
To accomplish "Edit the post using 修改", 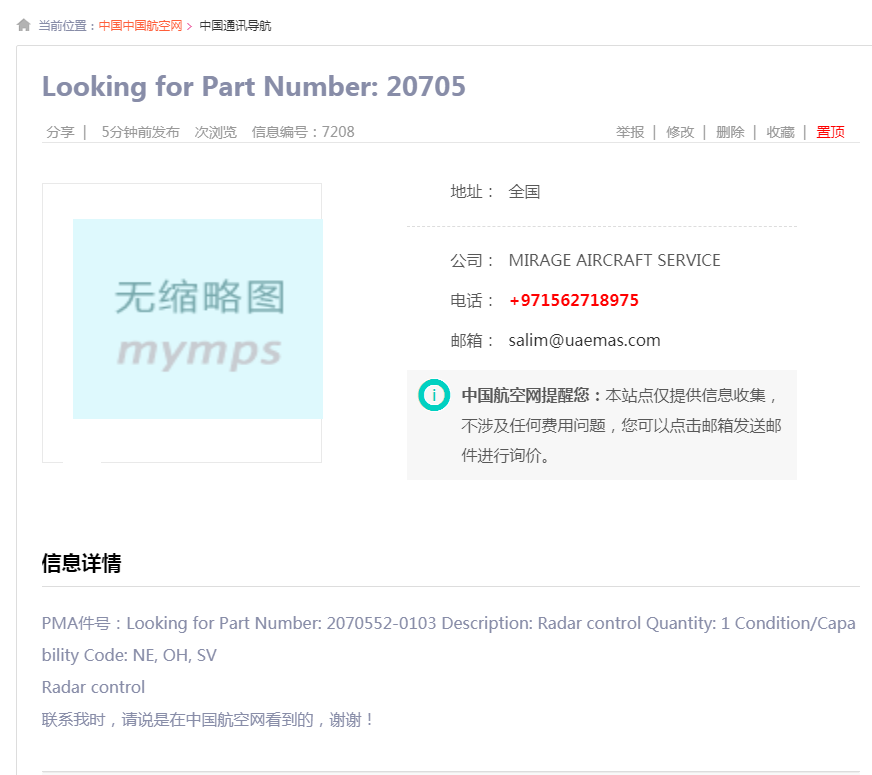I will click(x=680, y=132).
